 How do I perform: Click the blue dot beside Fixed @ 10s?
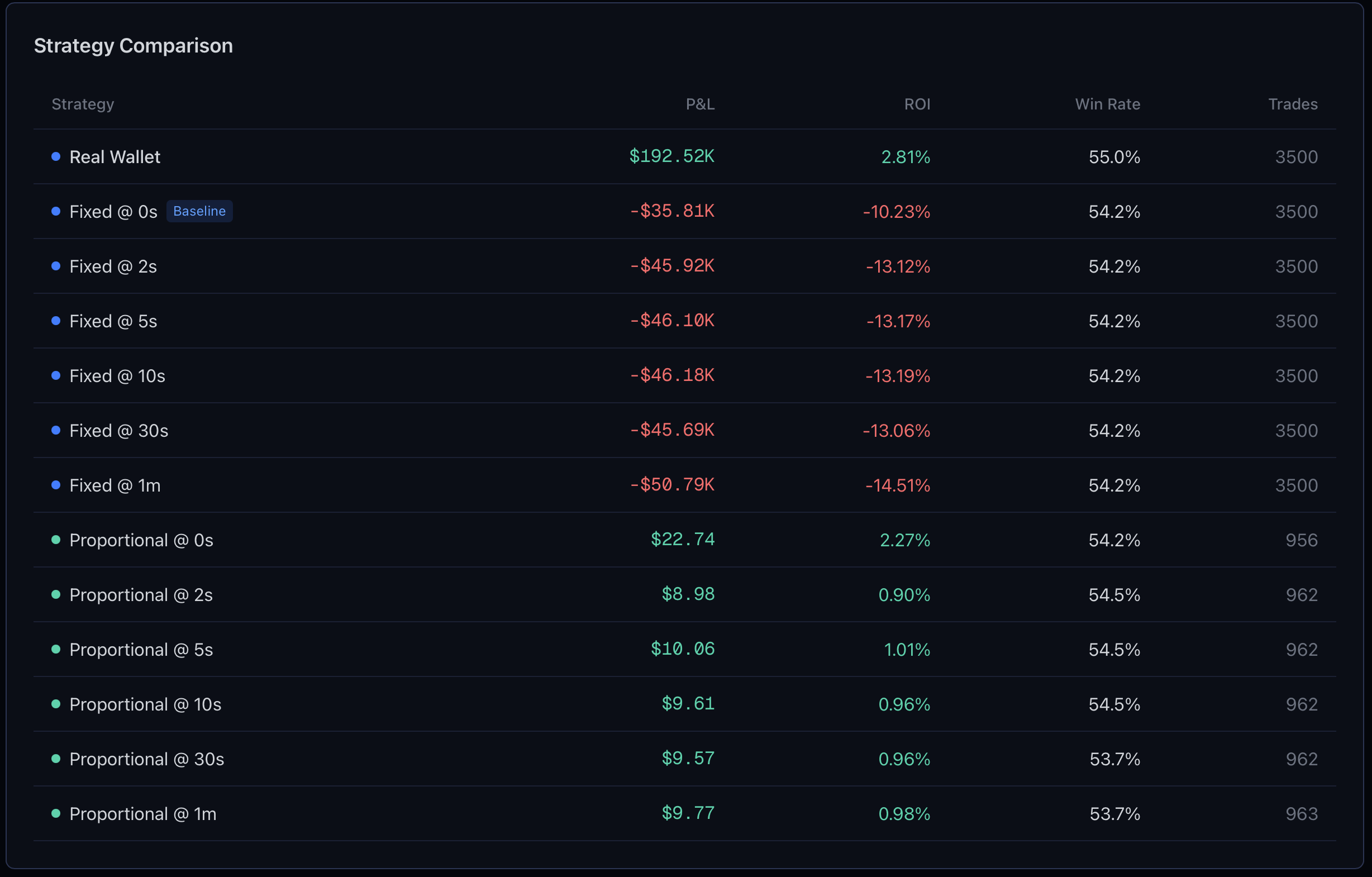click(x=56, y=375)
